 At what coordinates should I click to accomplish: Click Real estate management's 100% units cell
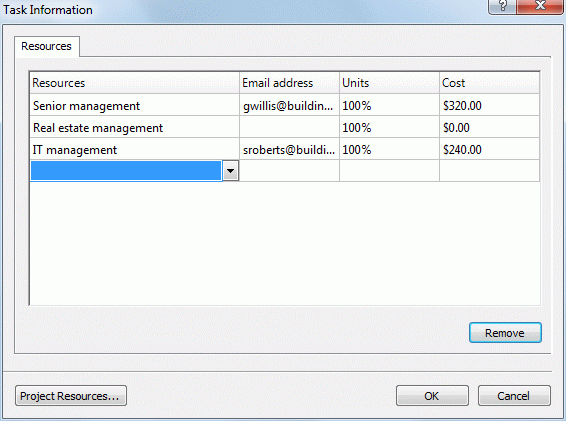(x=389, y=127)
